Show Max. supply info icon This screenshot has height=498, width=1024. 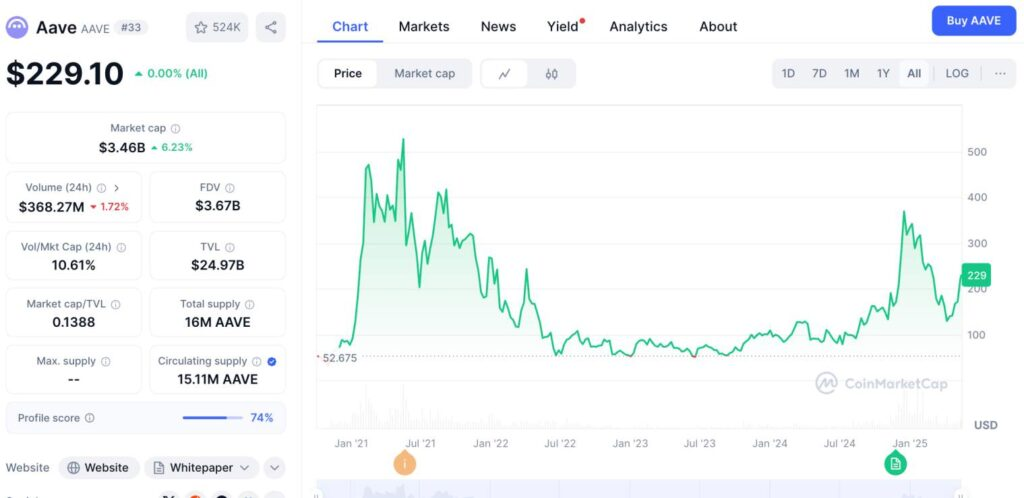pos(106,361)
